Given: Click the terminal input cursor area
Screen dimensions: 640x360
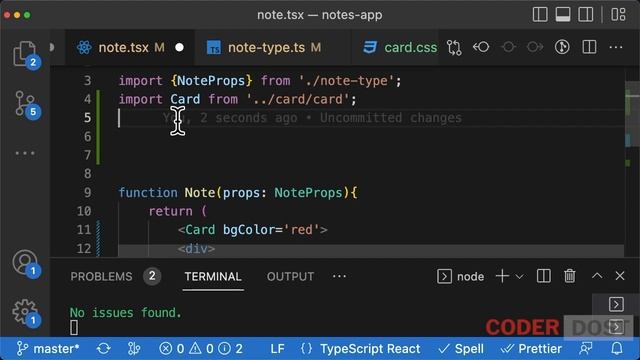Looking at the screenshot, I should point(74,328).
